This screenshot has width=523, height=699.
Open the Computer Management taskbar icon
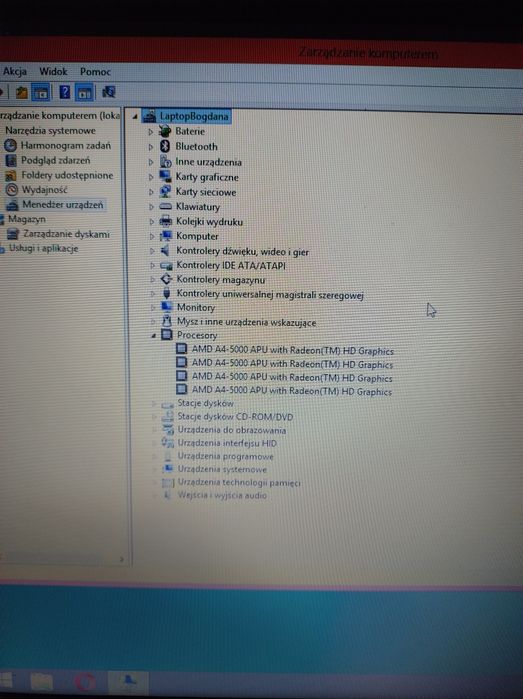(x=128, y=681)
